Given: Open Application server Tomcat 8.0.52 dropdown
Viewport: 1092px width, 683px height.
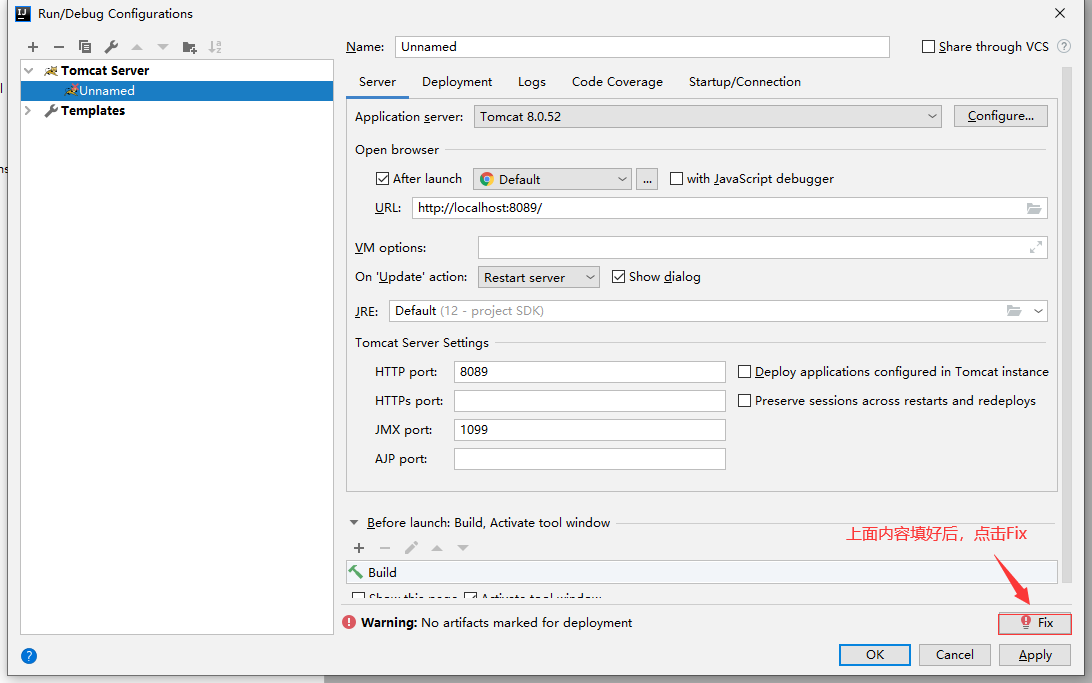Looking at the screenshot, I should point(708,116).
